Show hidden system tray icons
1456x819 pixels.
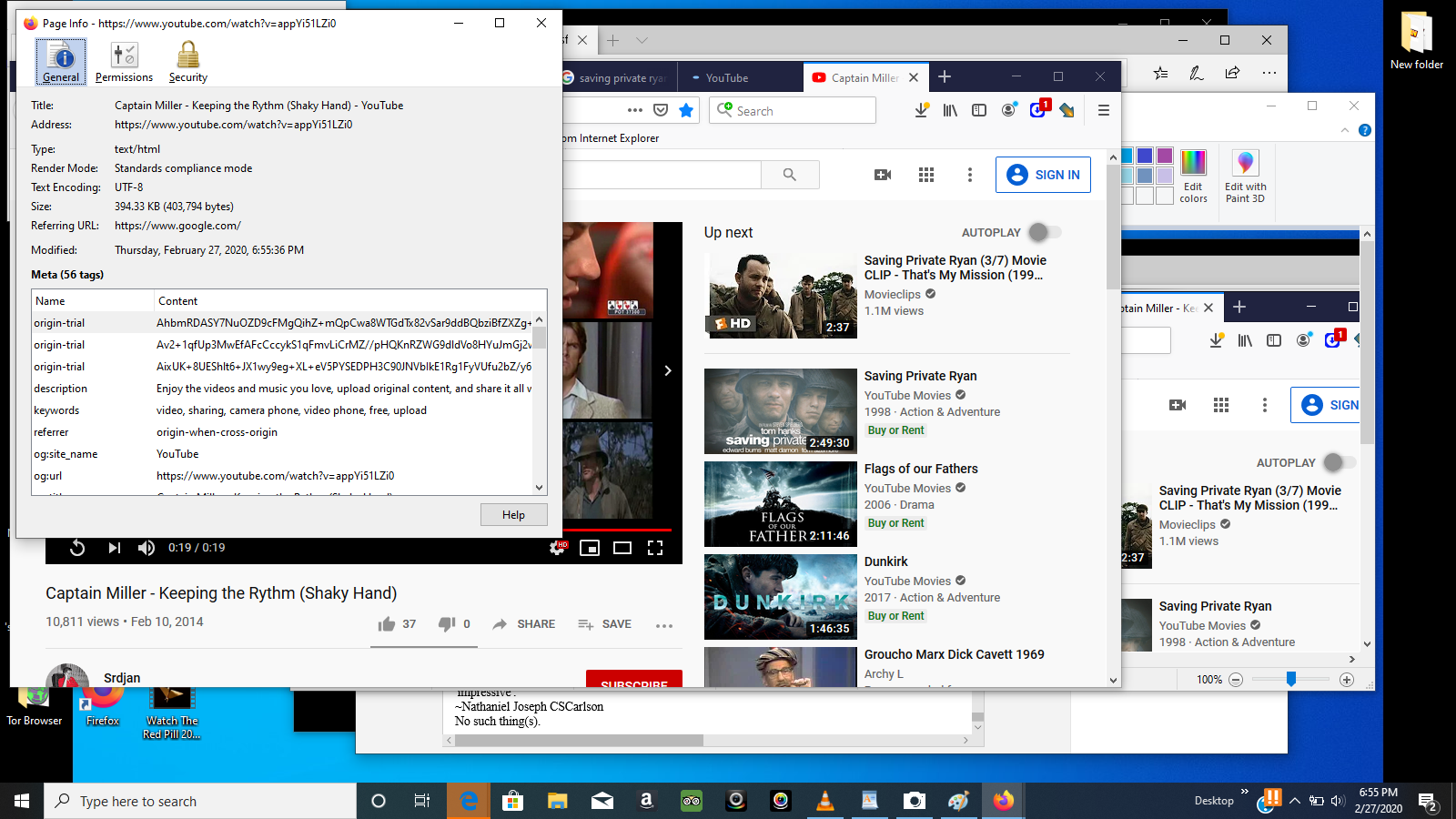(x=1295, y=801)
